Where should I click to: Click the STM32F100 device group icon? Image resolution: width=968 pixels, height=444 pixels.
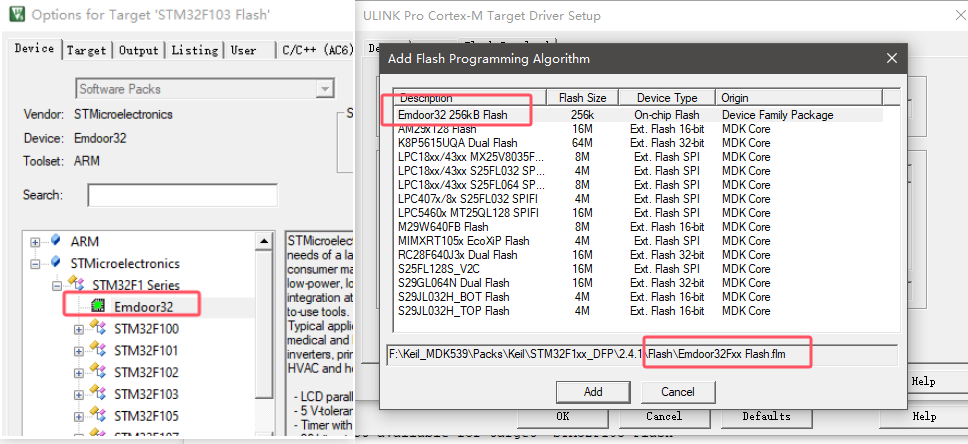pyautogui.click(x=98, y=329)
